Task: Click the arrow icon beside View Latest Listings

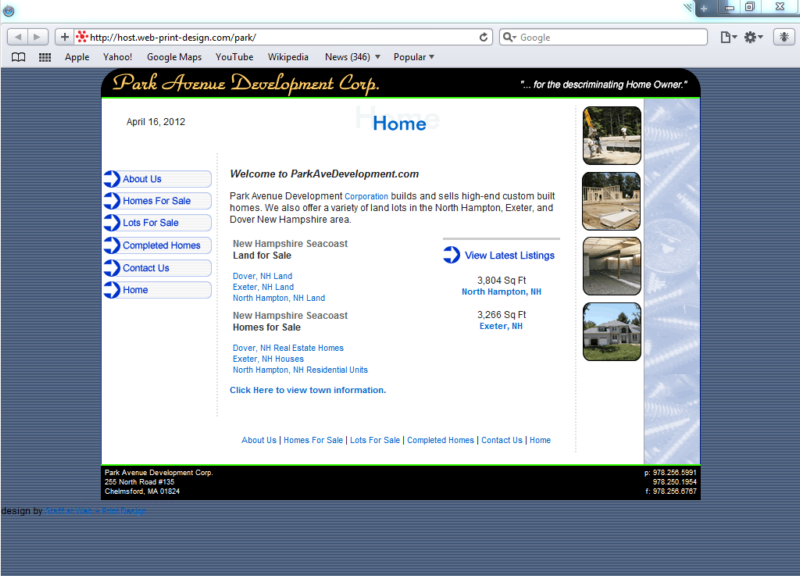Action: 452,255
